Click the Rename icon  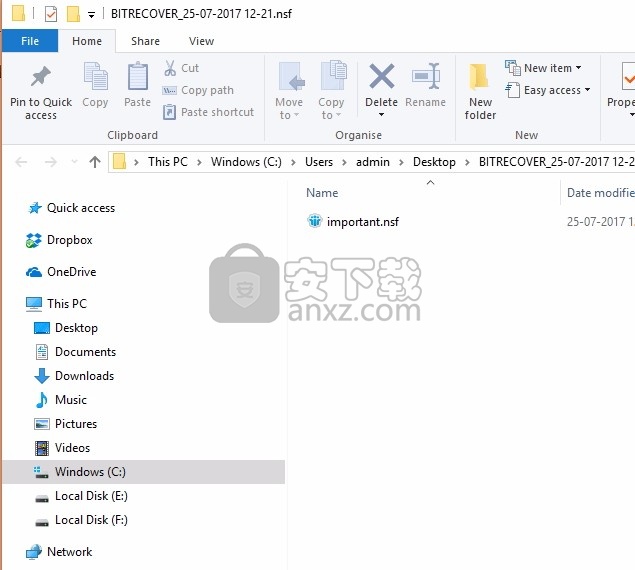[x=426, y=76]
